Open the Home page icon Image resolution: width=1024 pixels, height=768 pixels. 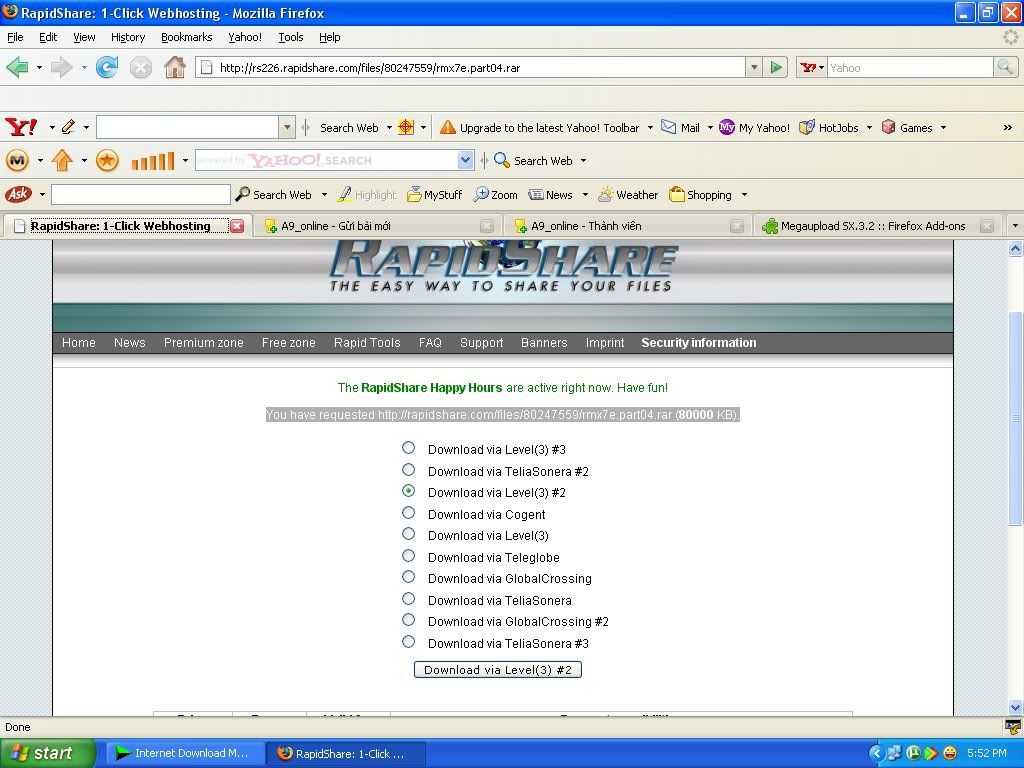tap(174, 67)
